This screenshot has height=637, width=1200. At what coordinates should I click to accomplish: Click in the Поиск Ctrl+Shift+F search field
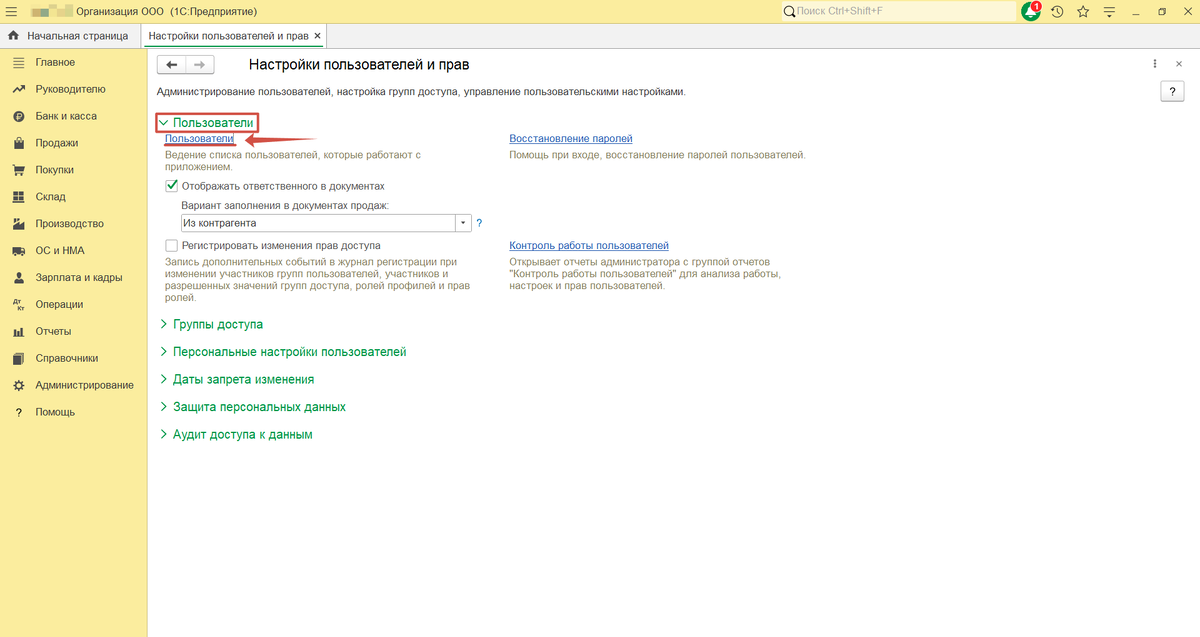pos(898,12)
